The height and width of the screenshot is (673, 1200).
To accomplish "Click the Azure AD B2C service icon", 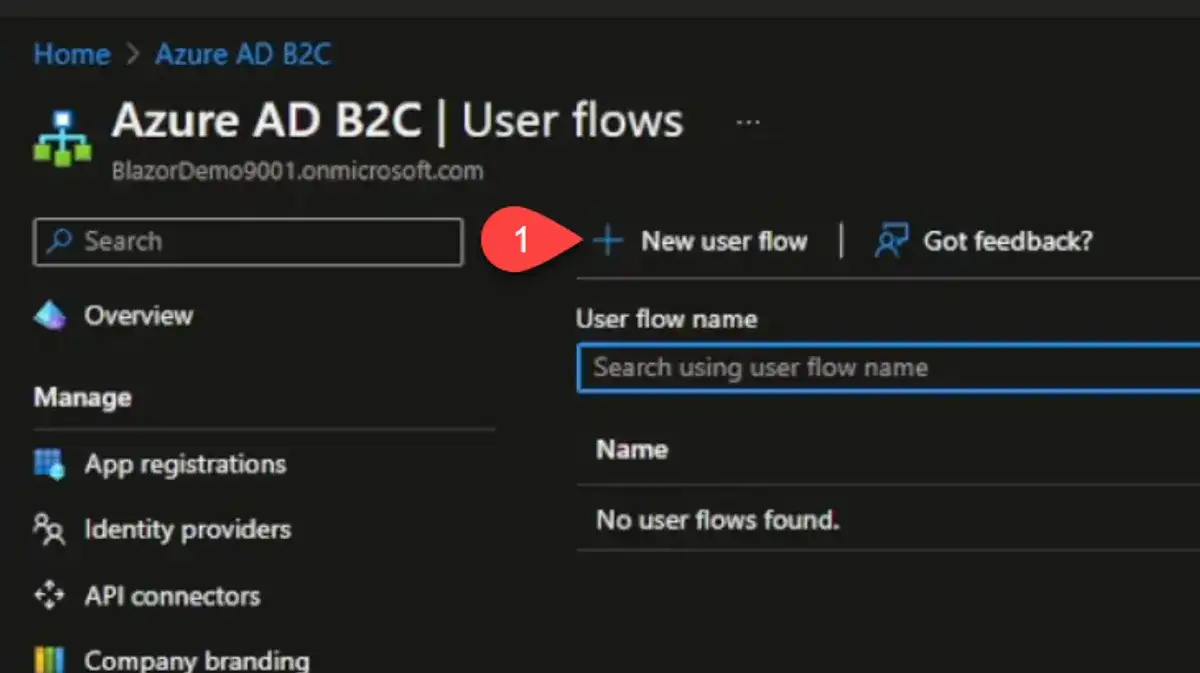I will (x=61, y=135).
